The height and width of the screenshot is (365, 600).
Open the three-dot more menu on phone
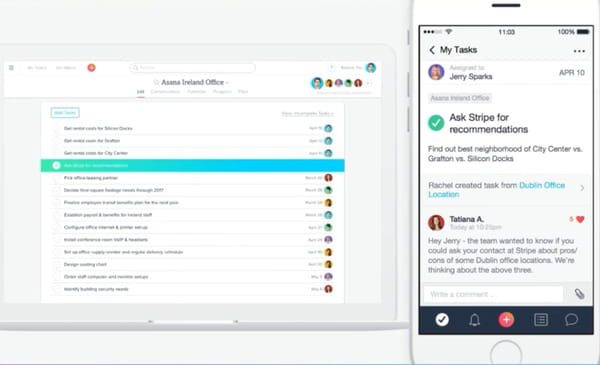point(579,51)
